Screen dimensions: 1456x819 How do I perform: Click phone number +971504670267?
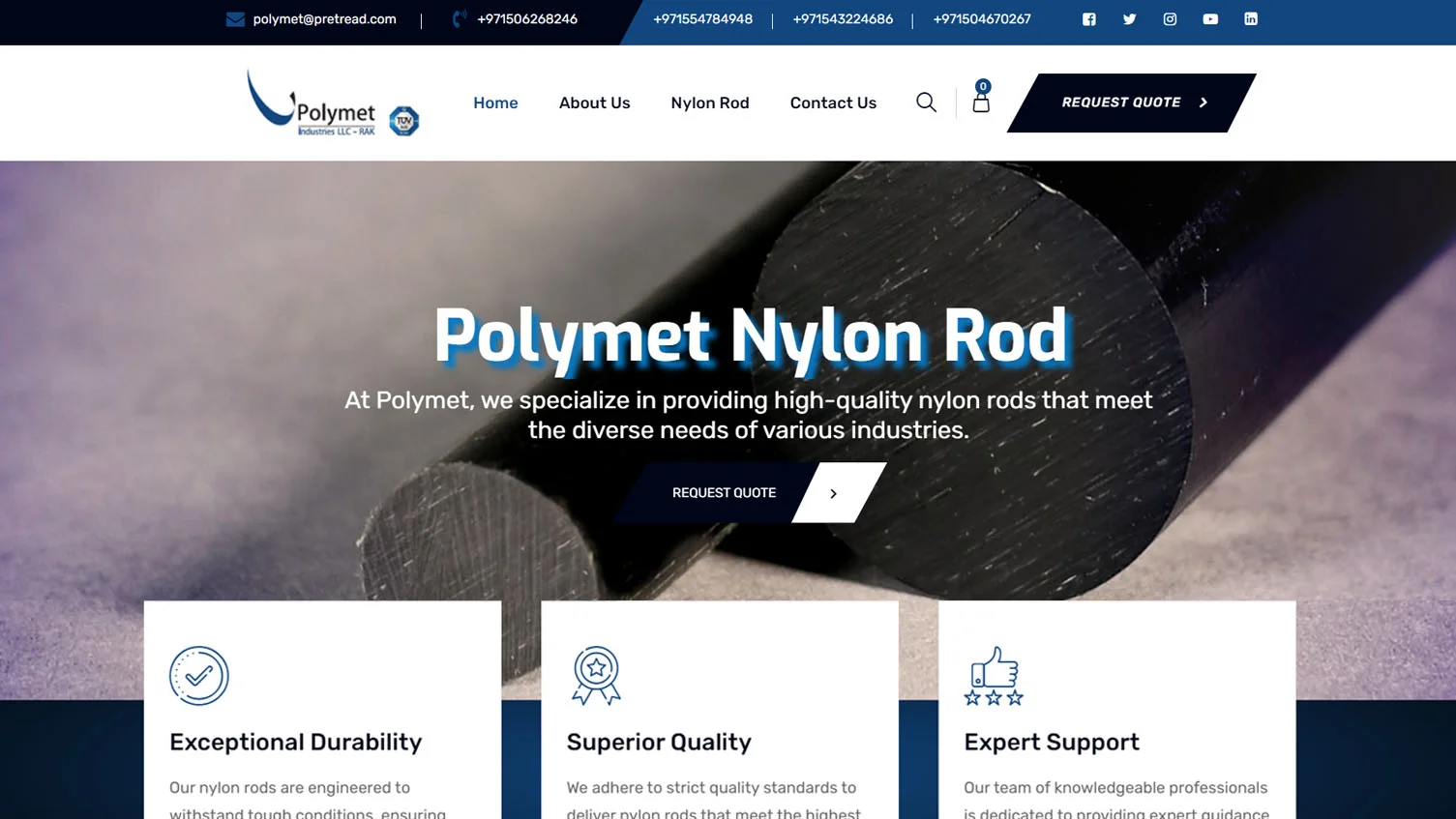982,19
